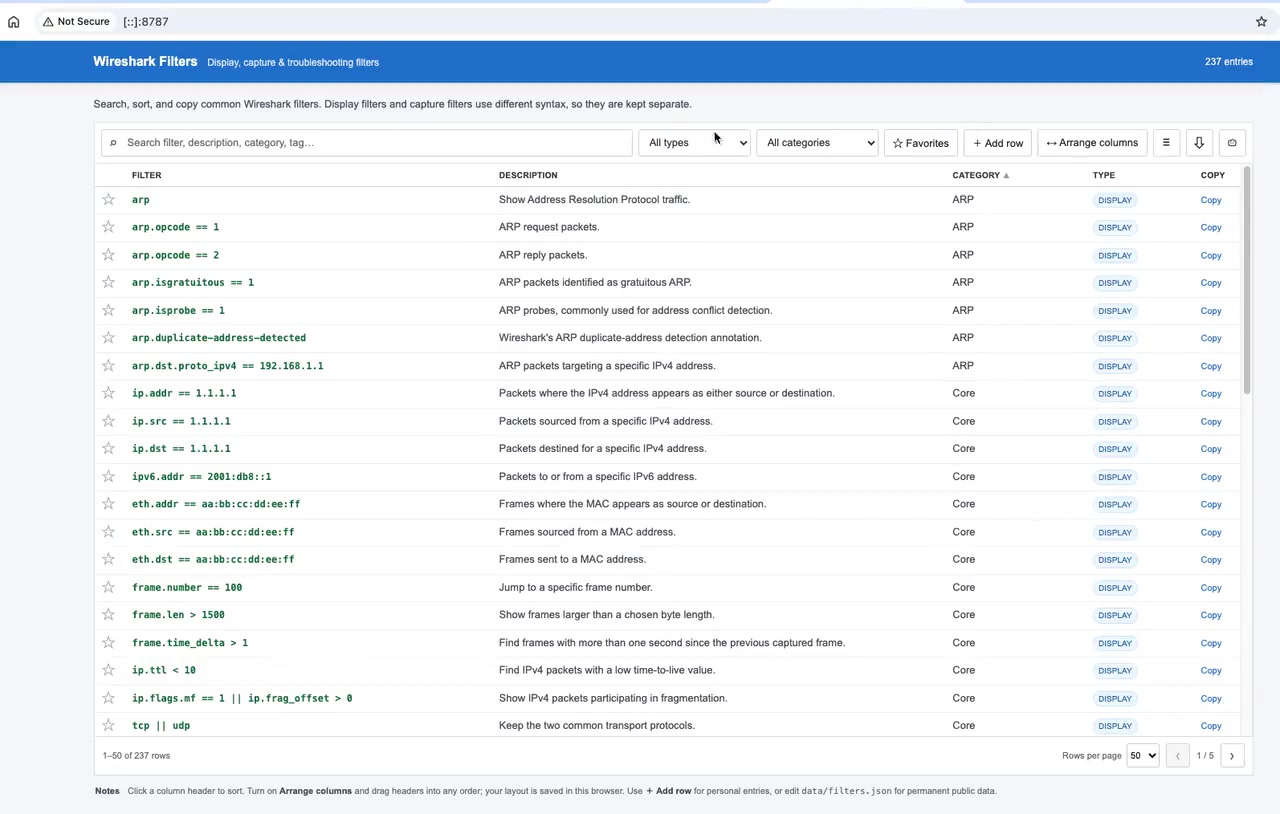
Task: Copy the arp.opcode == 1 filter
Action: coord(1211,227)
